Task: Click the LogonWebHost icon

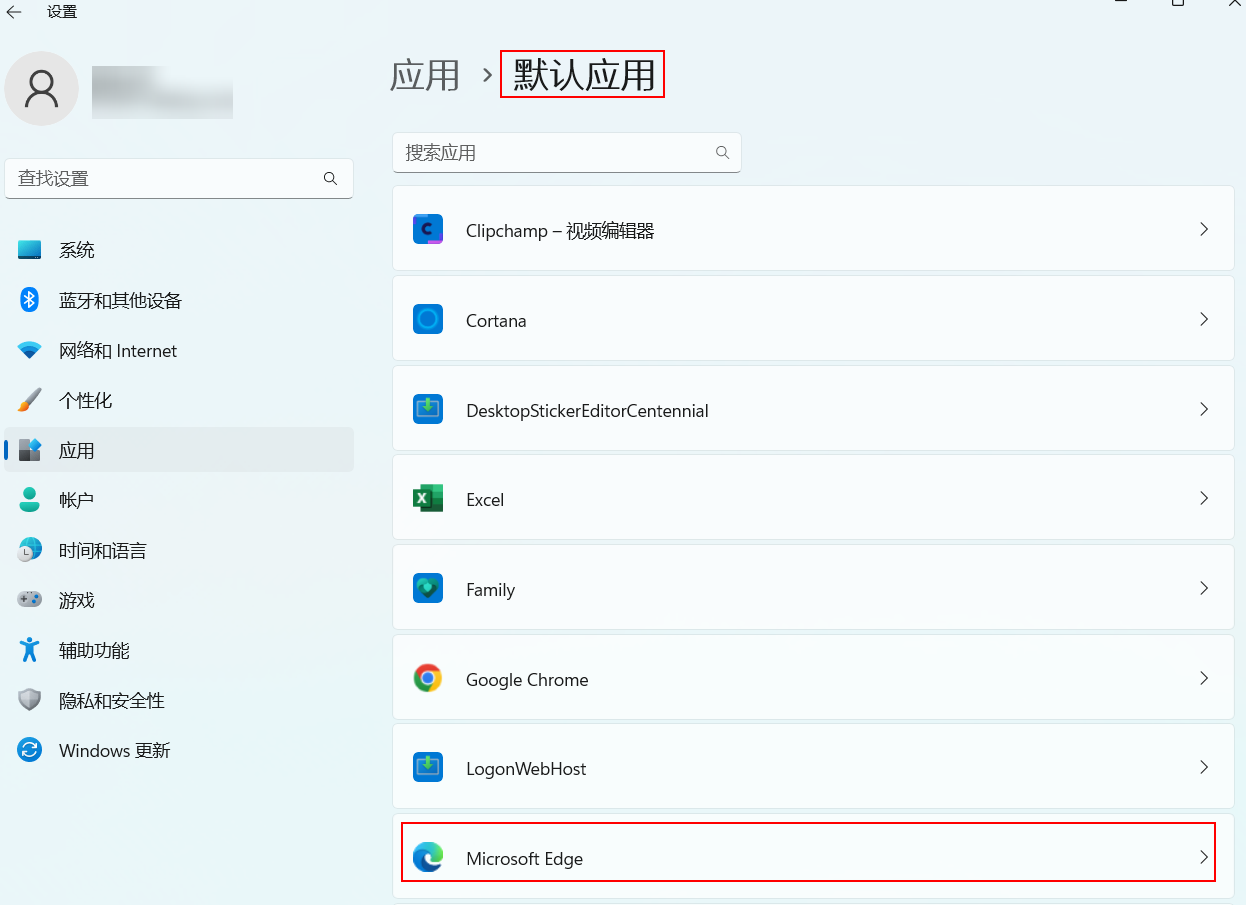Action: tap(428, 768)
